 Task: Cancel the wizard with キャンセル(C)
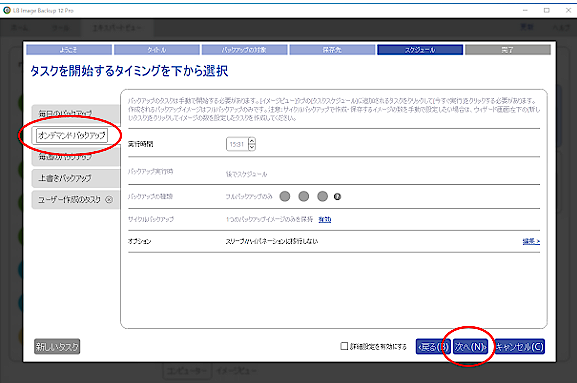520,347
